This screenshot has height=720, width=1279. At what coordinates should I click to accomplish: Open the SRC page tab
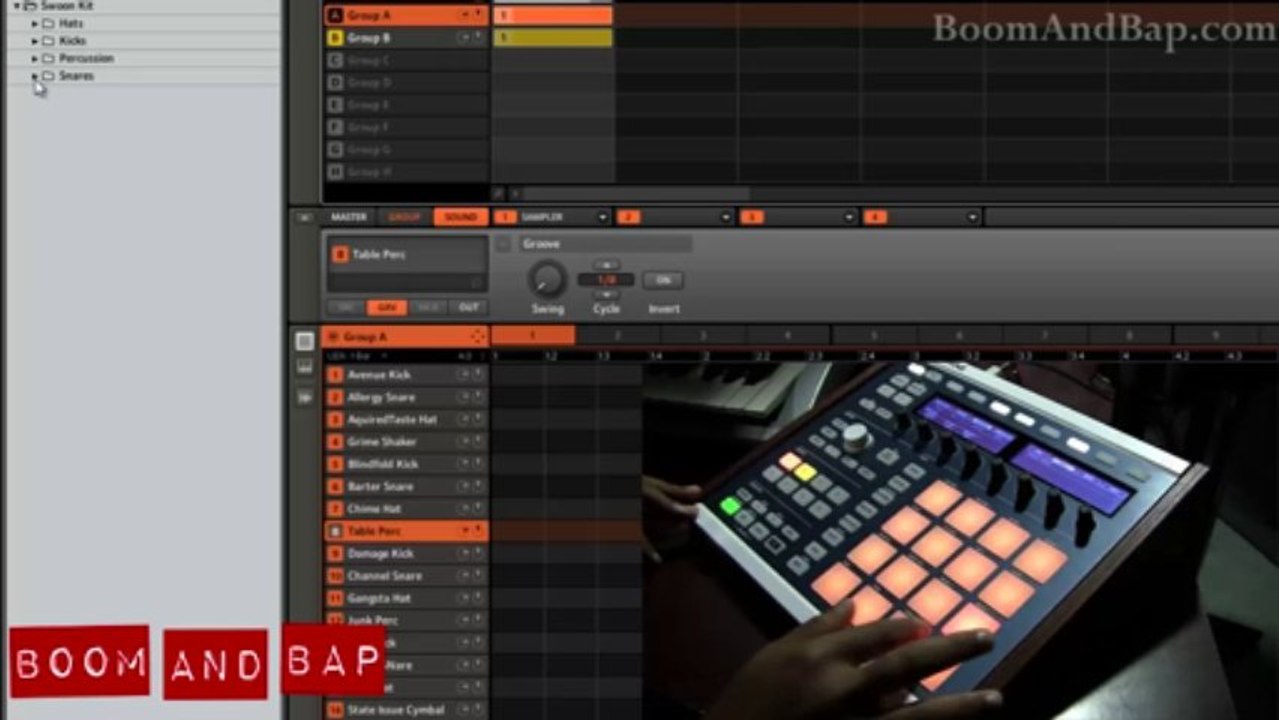(x=346, y=308)
